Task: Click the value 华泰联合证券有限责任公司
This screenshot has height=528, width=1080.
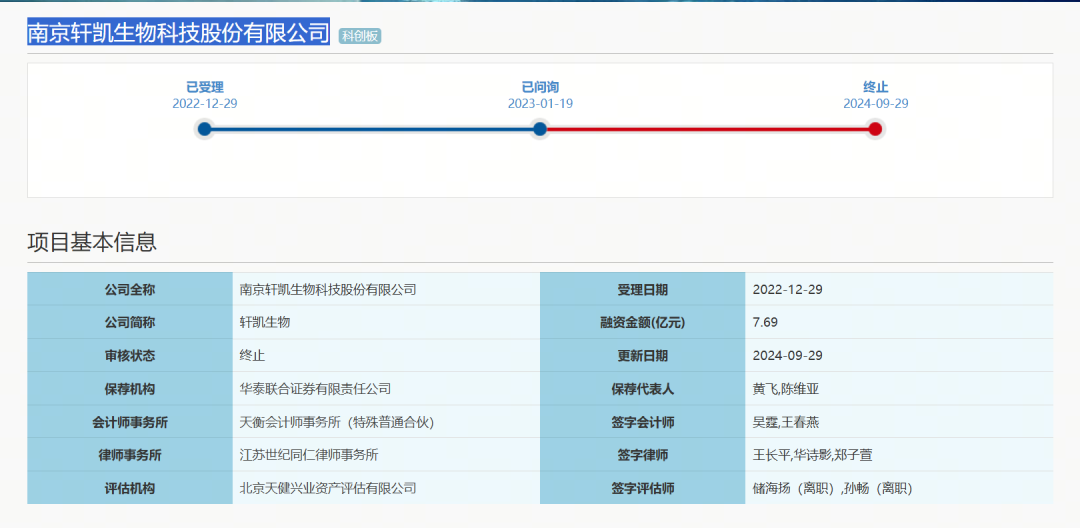Action: point(315,389)
